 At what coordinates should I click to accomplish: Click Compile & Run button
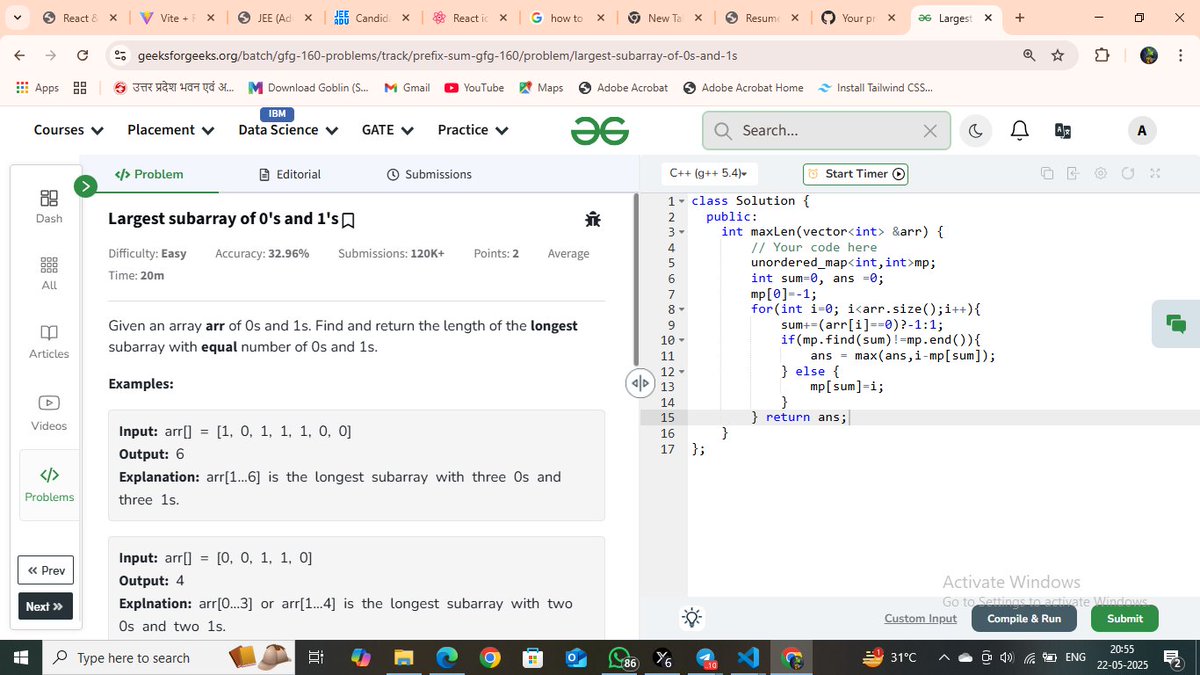pyautogui.click(x=1024, y=618)
